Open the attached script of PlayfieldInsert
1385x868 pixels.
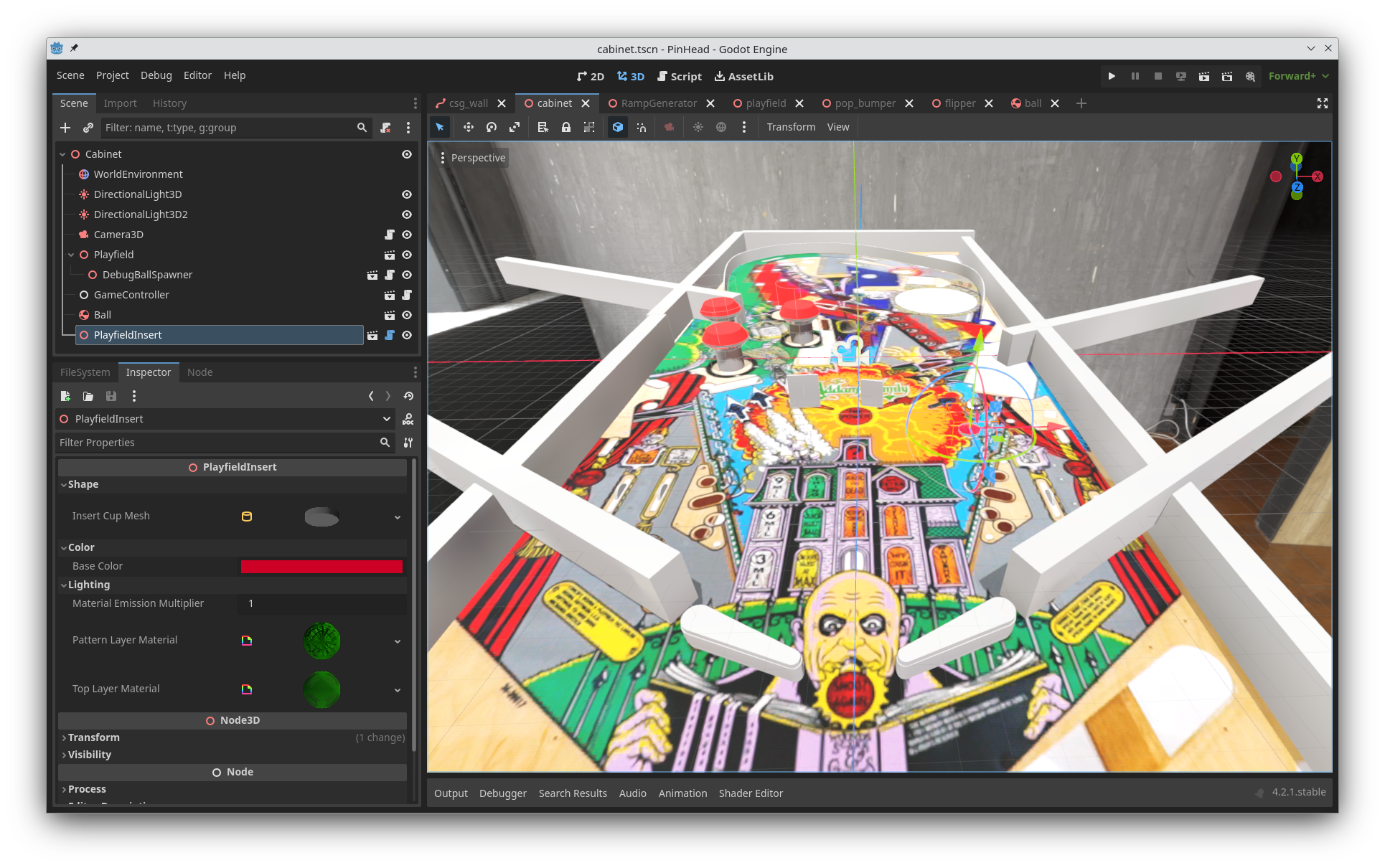(x=390, y=335)
